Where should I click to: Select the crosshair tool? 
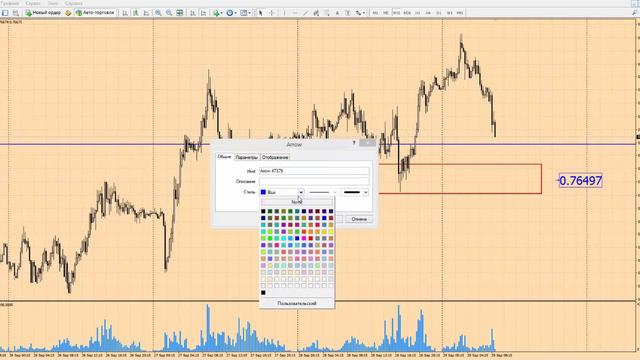pyautogui.click(x=272, y=13)
